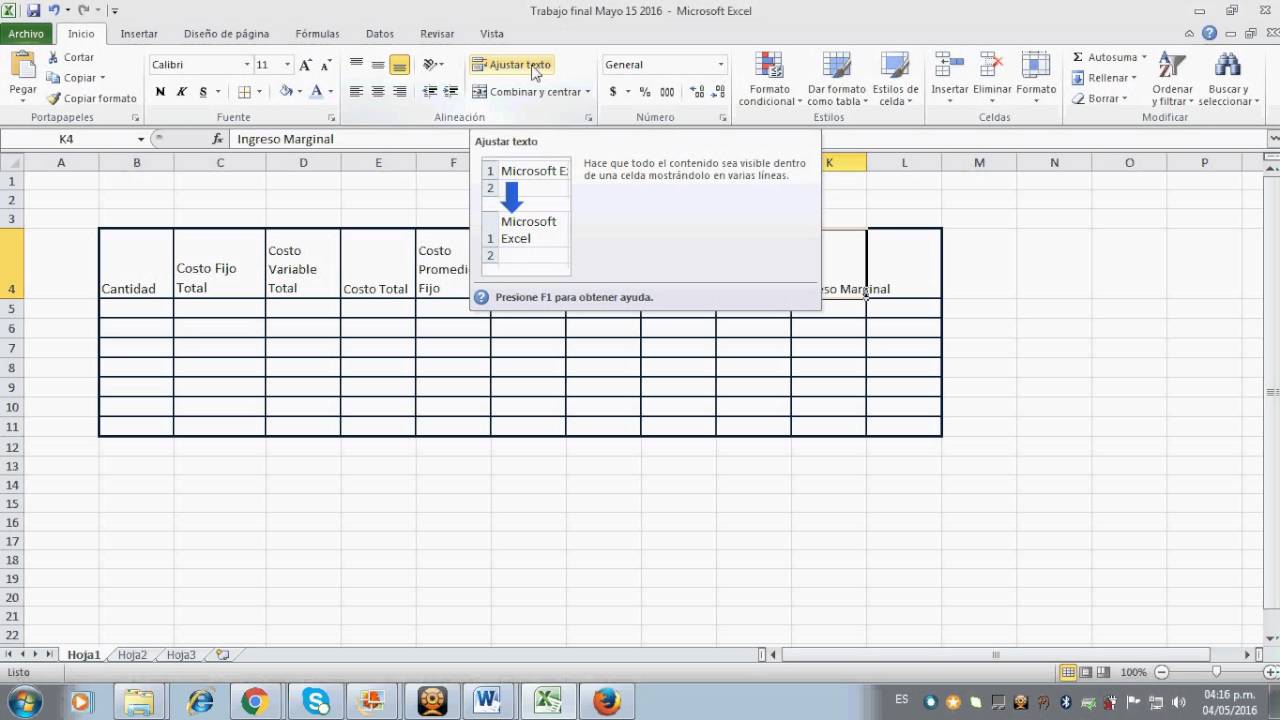Align text to top of cell
The width and height of the screenshot is (1280, 720).
(356, 65)
